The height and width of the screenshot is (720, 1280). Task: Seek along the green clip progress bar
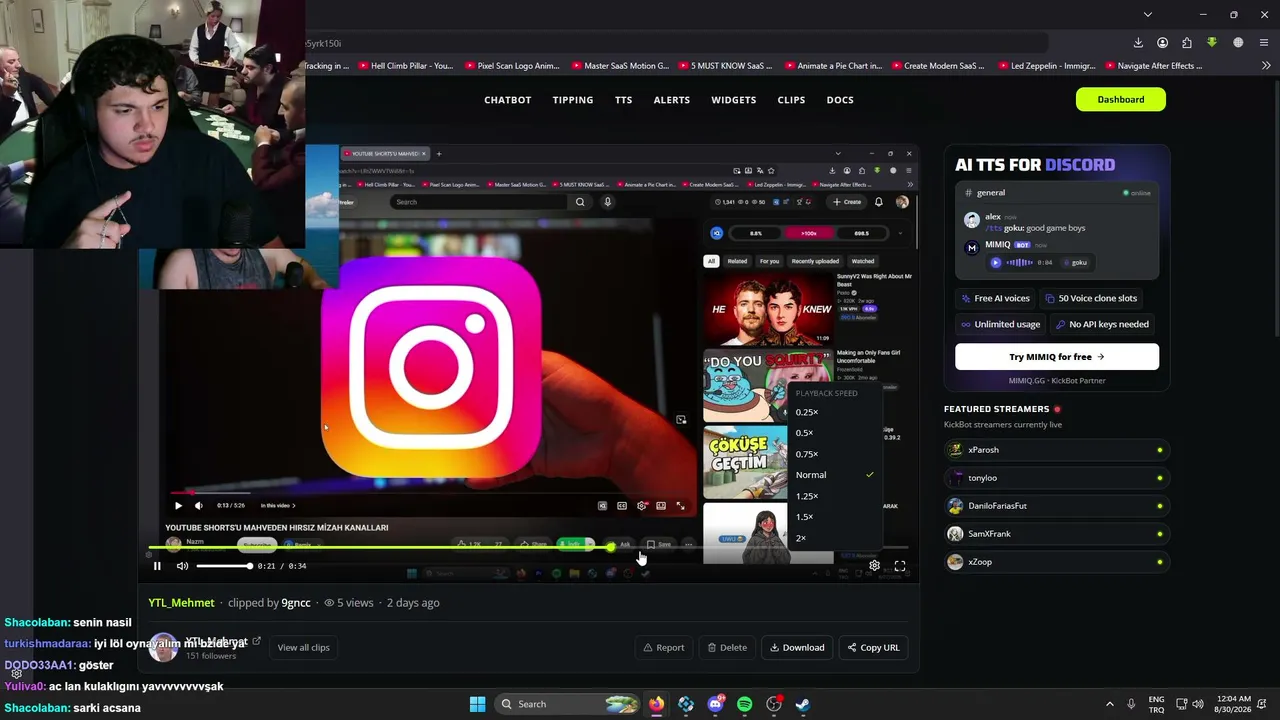(528, 548)
